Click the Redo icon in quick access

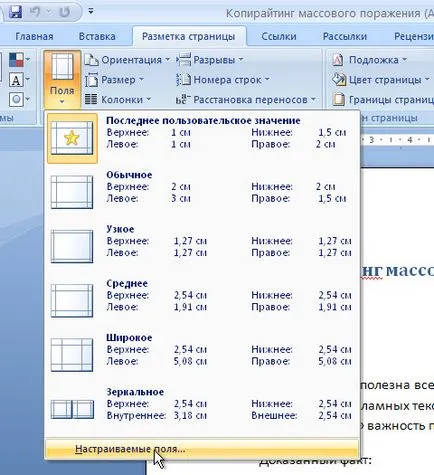point(64,12)
